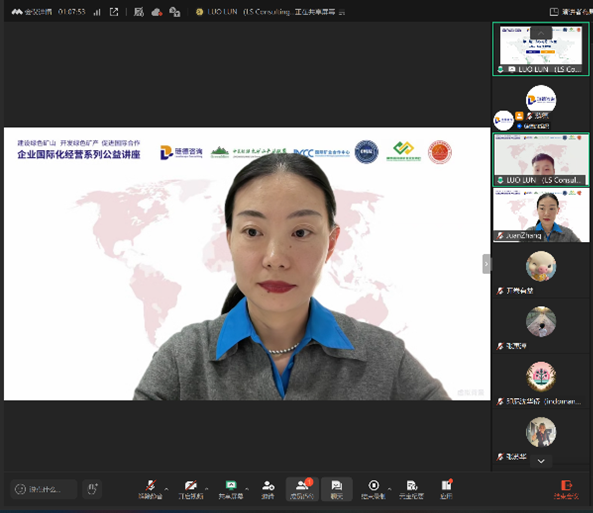Click the smiley emoji icon in input box
Screen dimensions: 593x513
point(20,489)
